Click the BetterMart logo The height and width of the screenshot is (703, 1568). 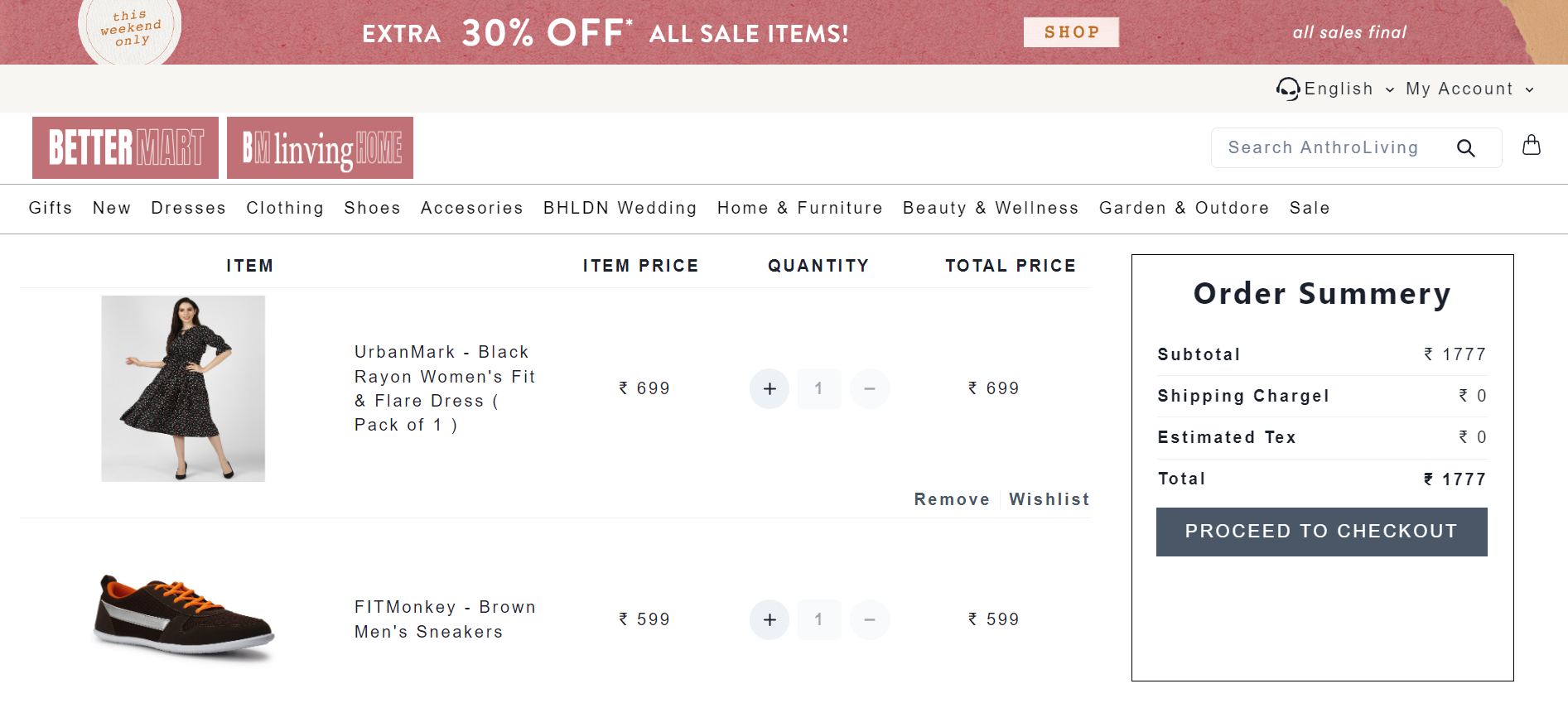[x=125, y=148]
